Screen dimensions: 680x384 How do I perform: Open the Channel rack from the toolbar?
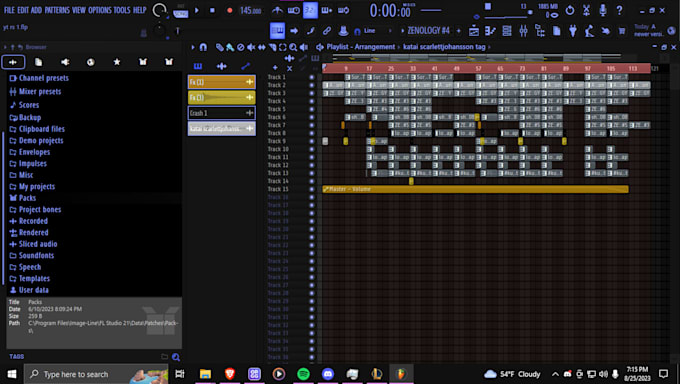(x=507, y=31)
